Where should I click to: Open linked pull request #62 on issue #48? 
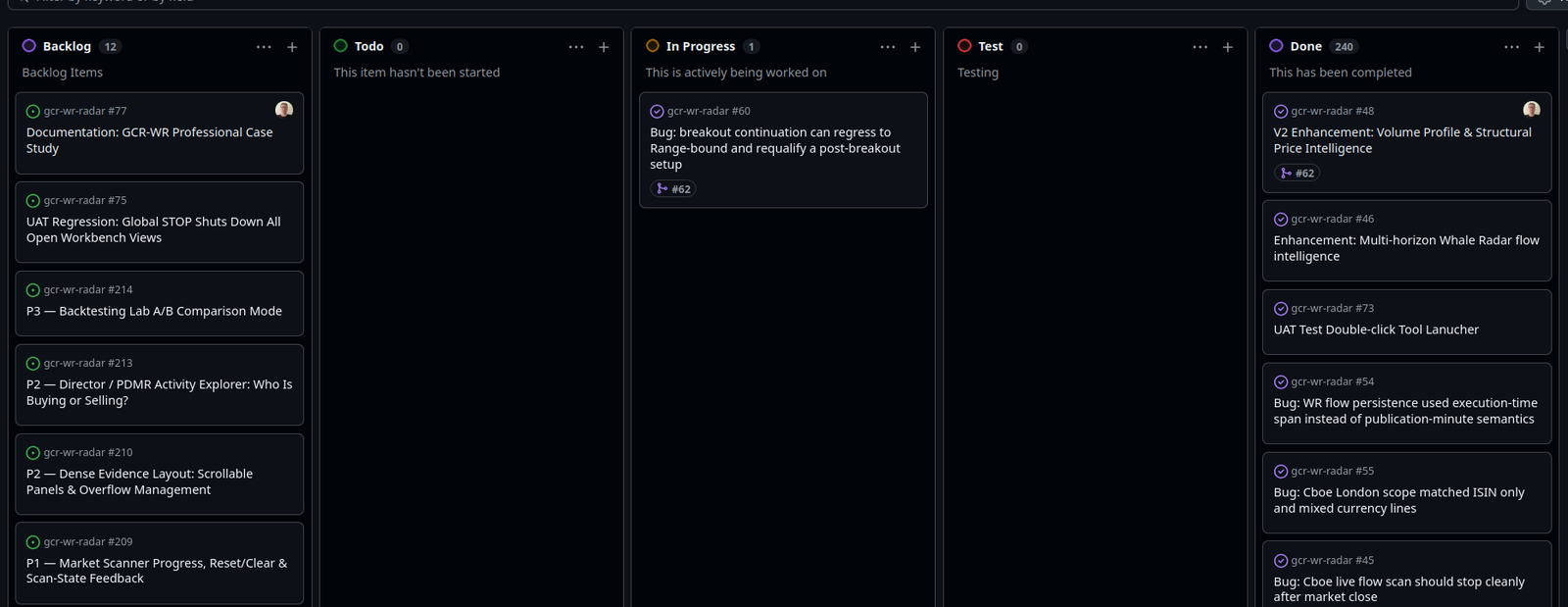pyautogui.click(x=1297, y=174)
